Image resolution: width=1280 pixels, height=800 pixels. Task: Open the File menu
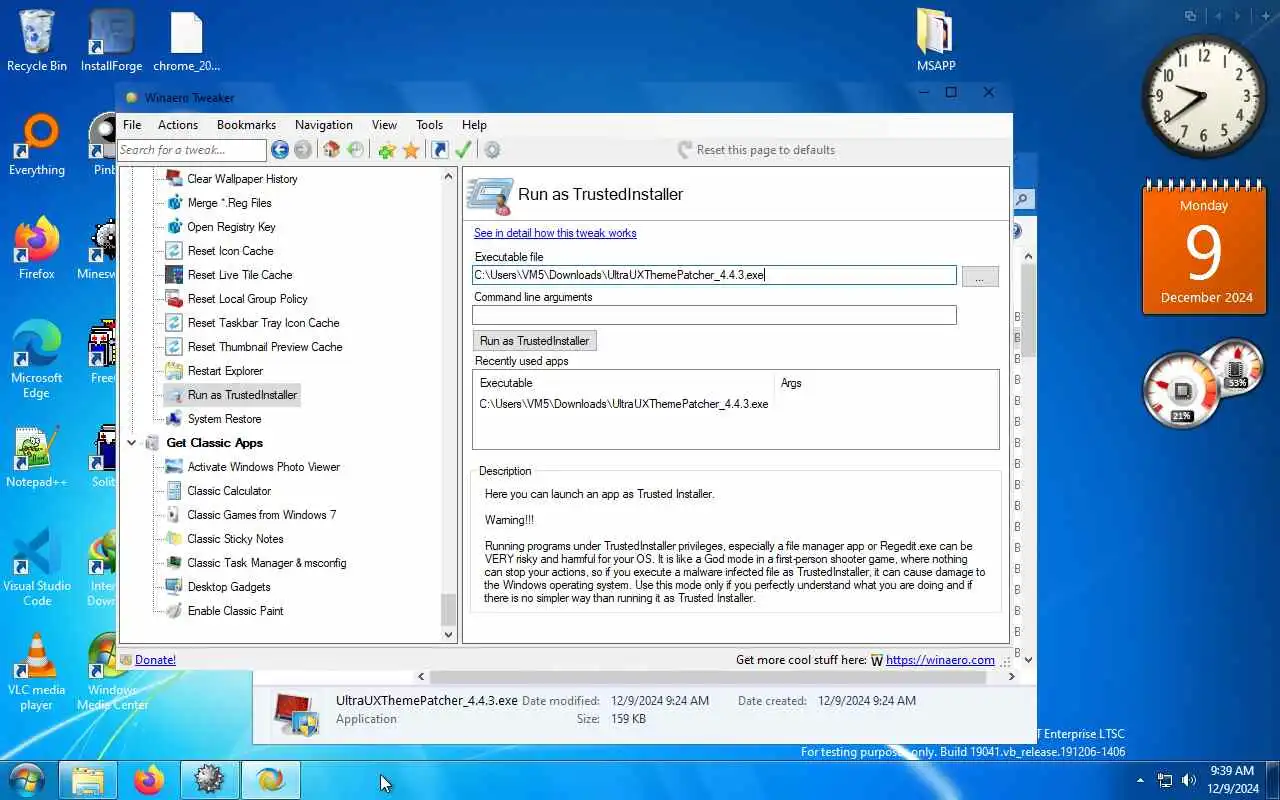132,125
